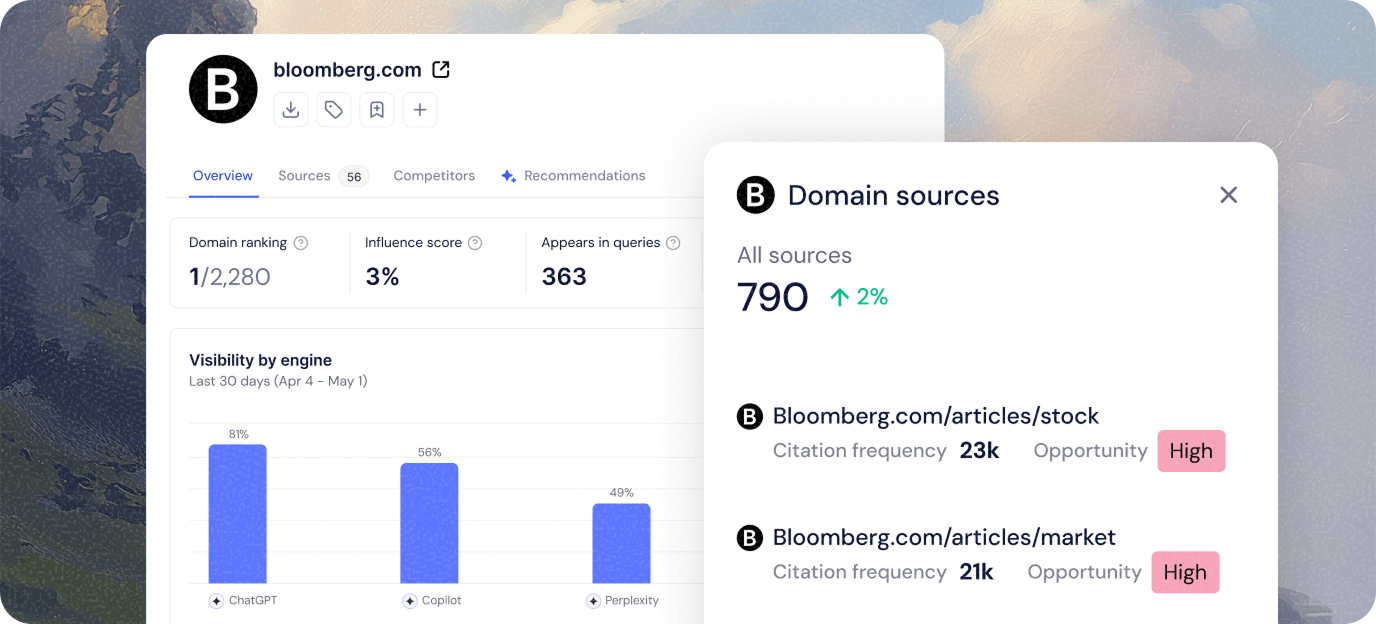Viewport: 1376px width, 624px height.
Task: Click the Perplexity bar in the chart
Action: pos(622,543)
